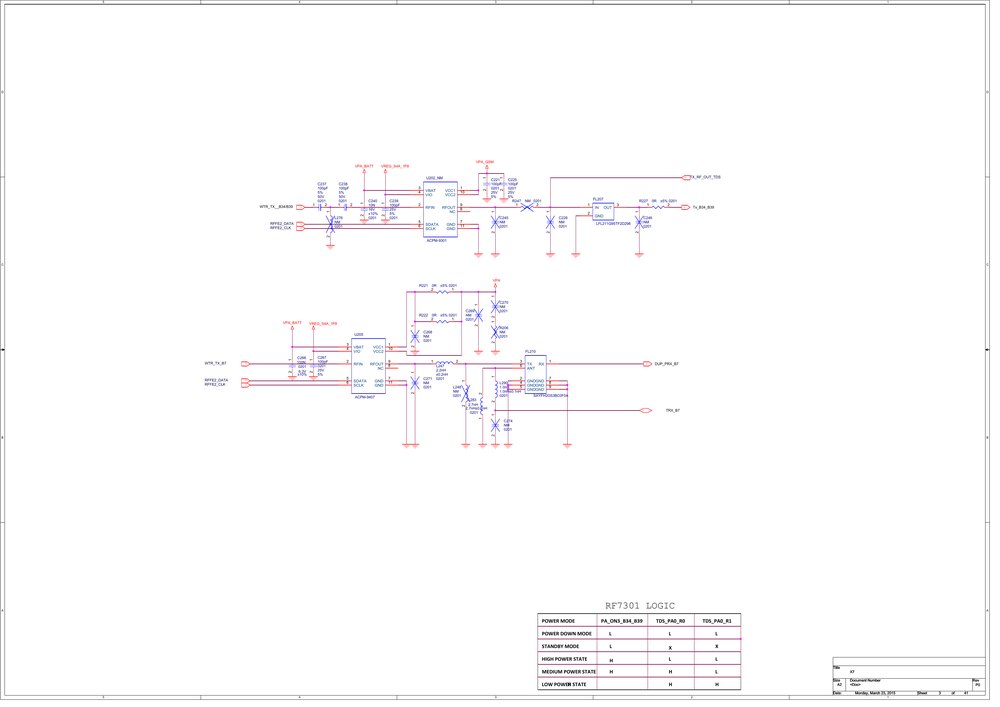Select the FL210 duplexer component box
This screenshot has height=707, width=1000.
point(536,374)
